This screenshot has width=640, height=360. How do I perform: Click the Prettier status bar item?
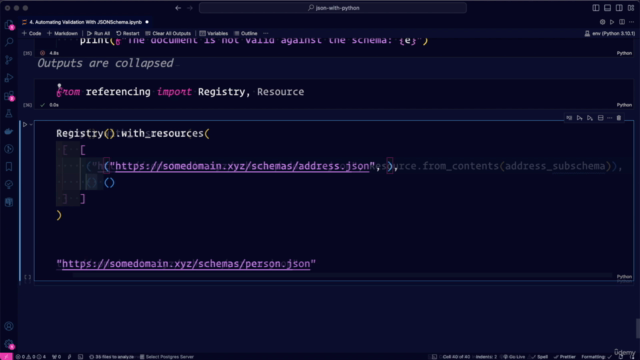click(x=564, y=357)
